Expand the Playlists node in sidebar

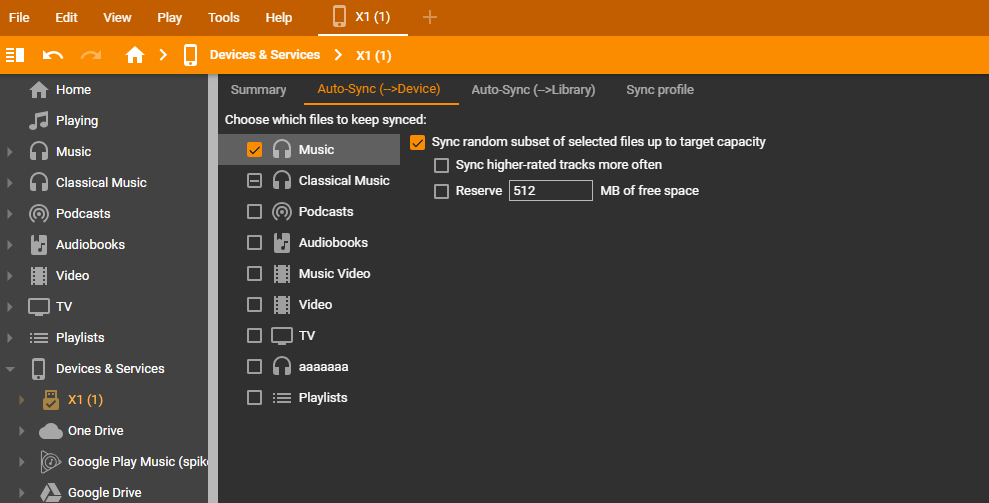(10, 338)
